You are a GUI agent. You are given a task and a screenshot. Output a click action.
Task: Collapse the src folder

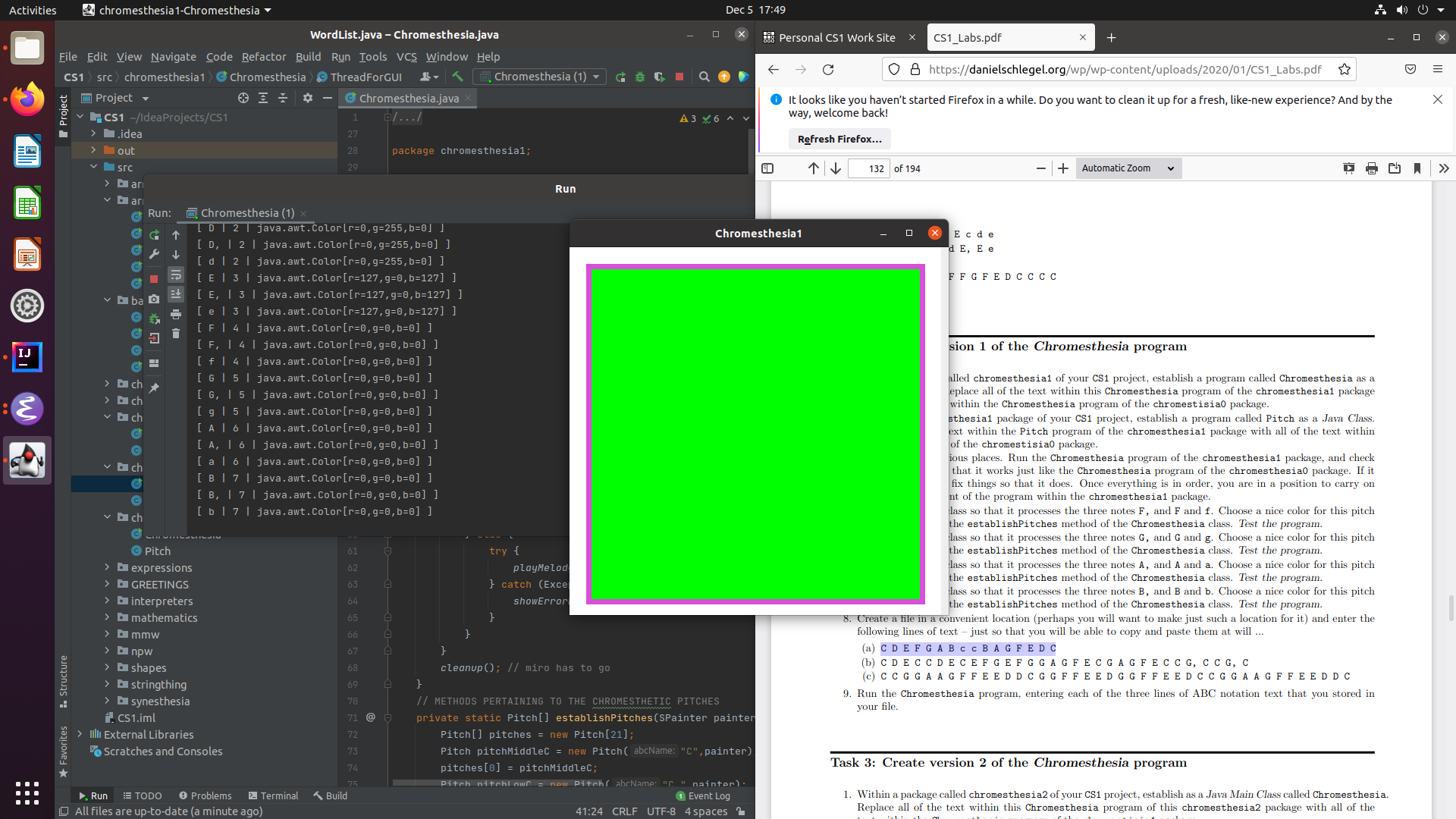93,167
